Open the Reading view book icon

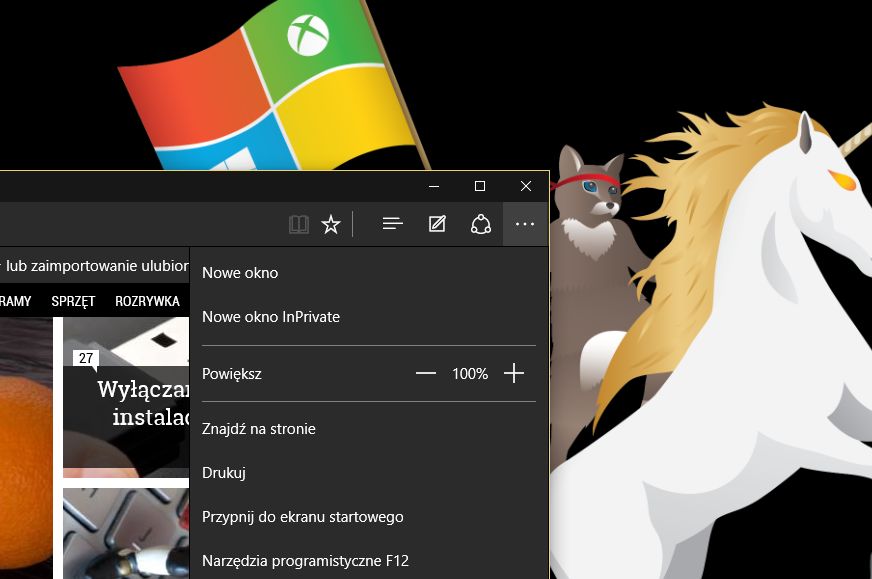tap(299, 225)
